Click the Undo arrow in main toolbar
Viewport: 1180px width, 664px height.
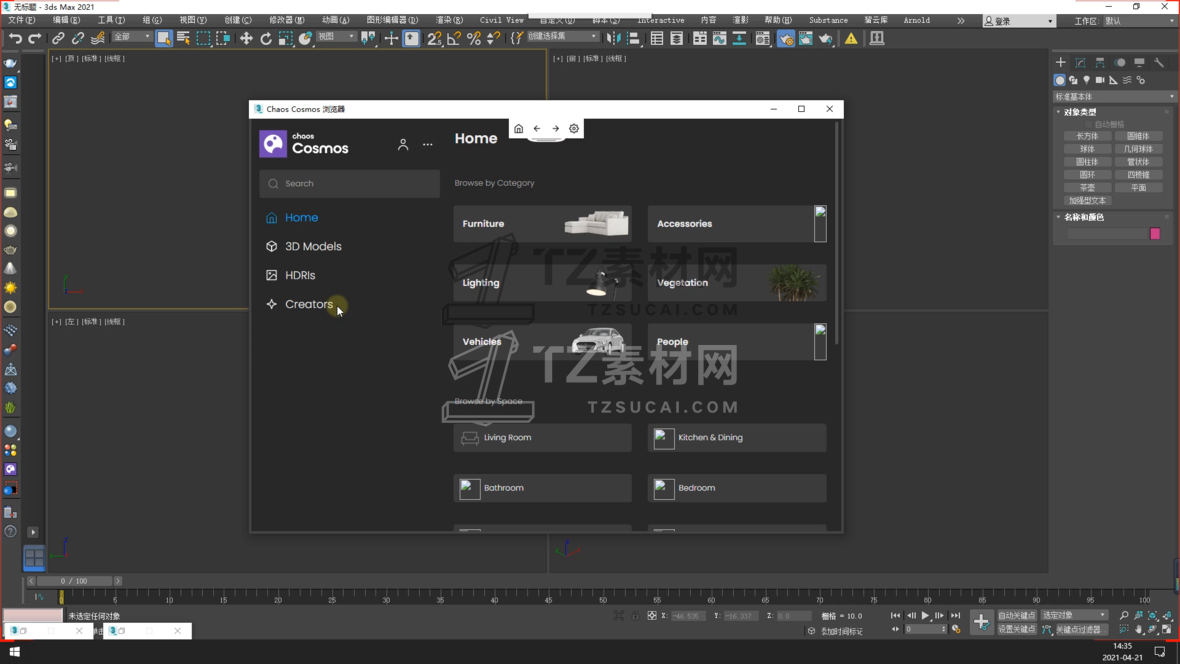(15, 39)
